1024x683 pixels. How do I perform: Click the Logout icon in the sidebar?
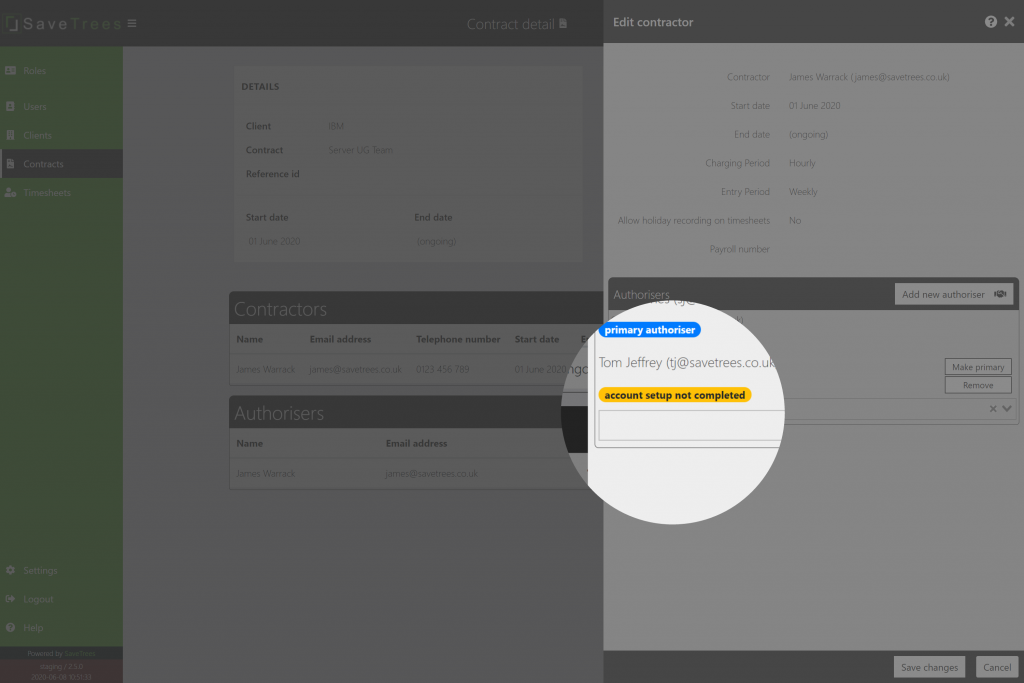(10, 599)
